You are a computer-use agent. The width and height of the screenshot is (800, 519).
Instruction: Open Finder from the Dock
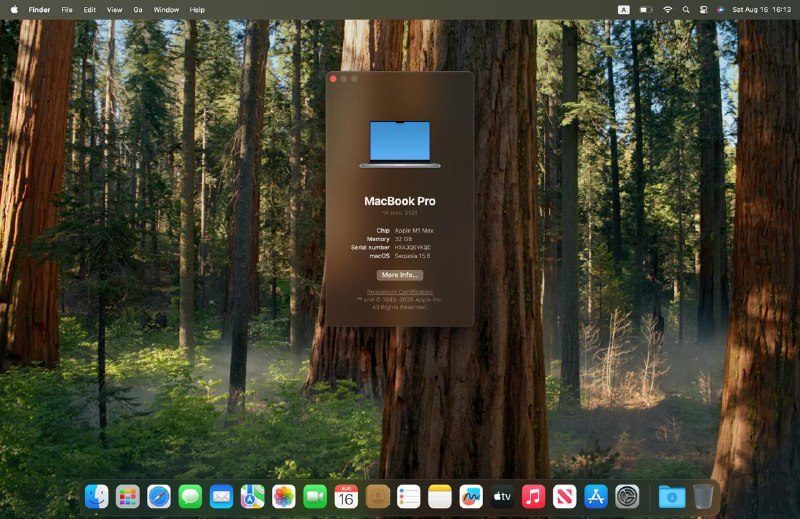[96, 496]
